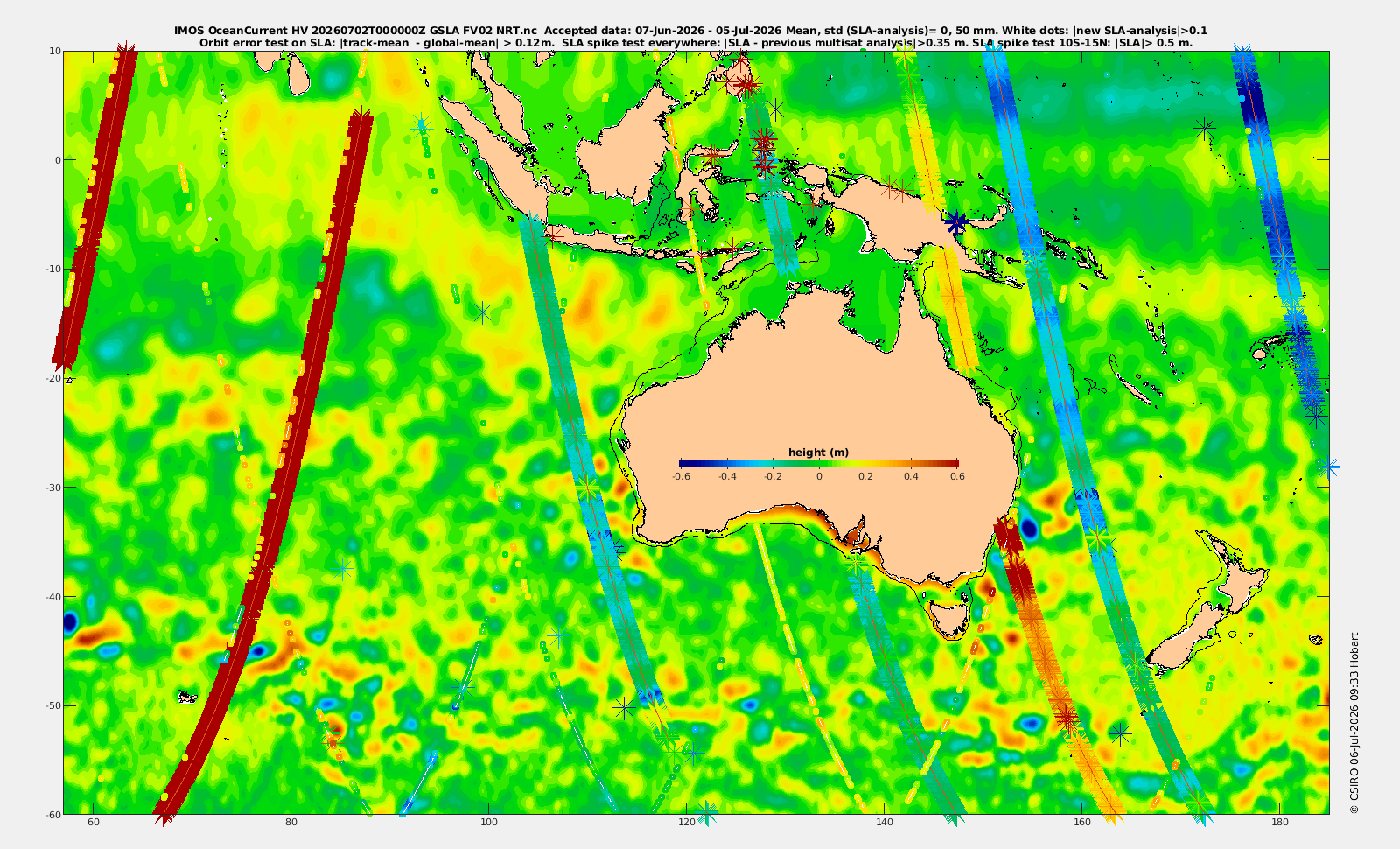Viewport: 1400px width, 849px height.
Task: Click the colorbar tick label 0.2
Action: tap(865, 476)
